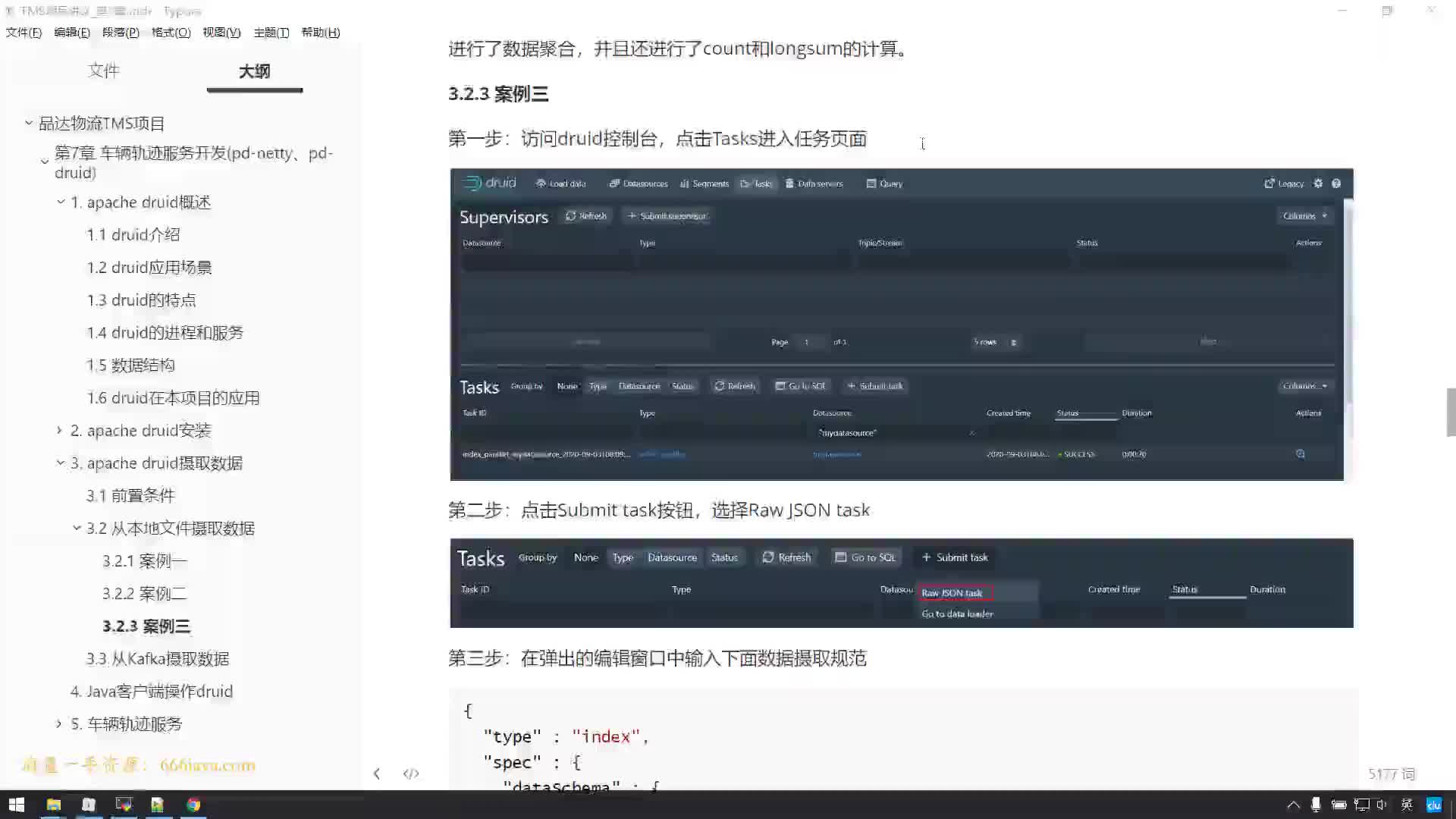Click the 第一步 访问druid控制台 paragraph
The image size is (1456, 819).
(657, 139)
